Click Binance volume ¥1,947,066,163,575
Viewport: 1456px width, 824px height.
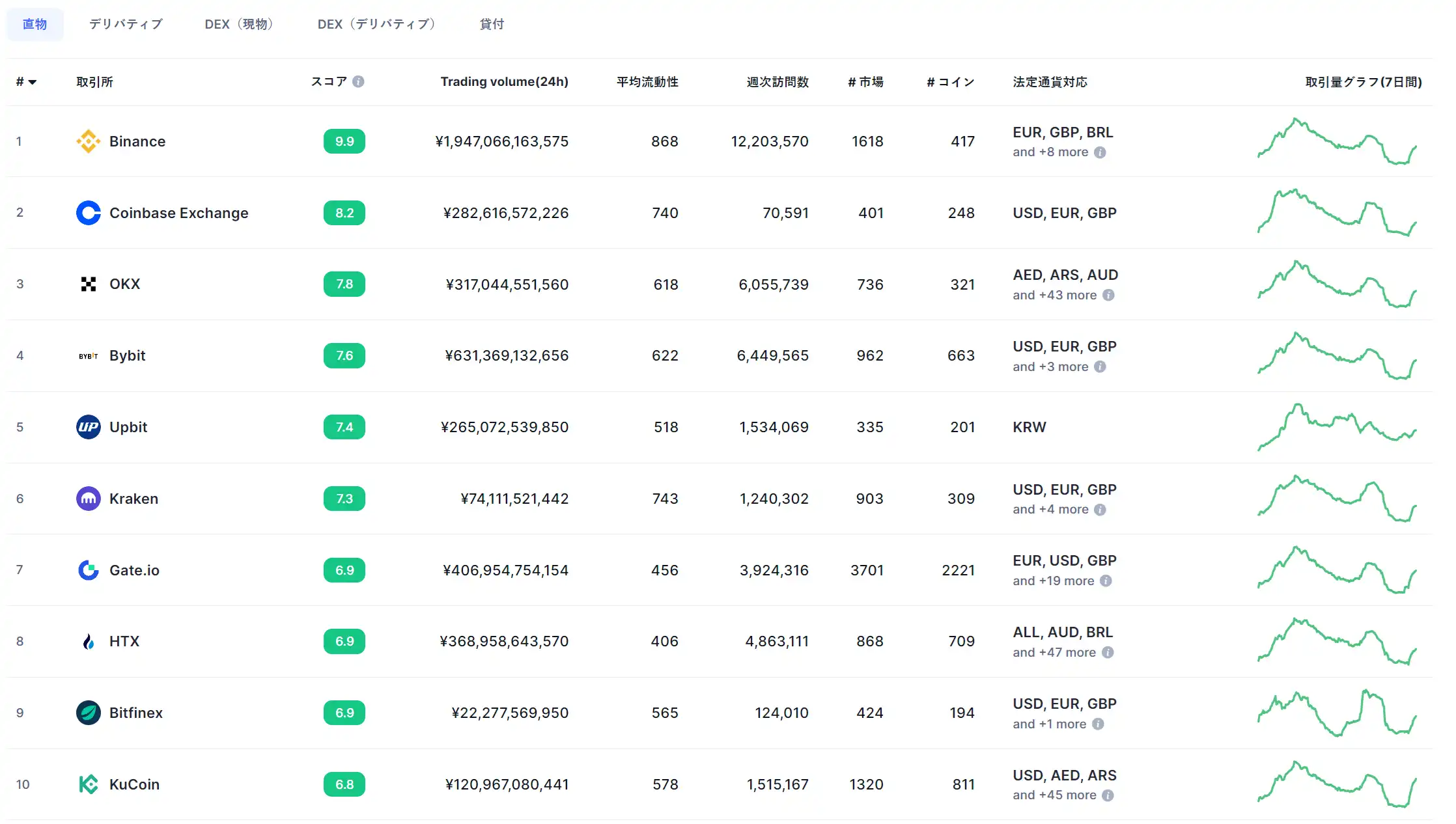pos(502,141)
